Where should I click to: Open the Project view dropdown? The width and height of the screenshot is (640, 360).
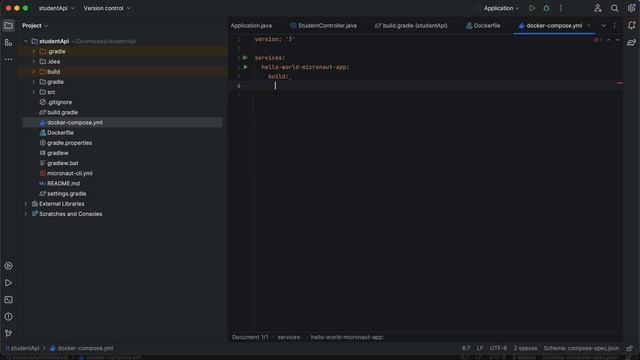click(x=35, y=25)
